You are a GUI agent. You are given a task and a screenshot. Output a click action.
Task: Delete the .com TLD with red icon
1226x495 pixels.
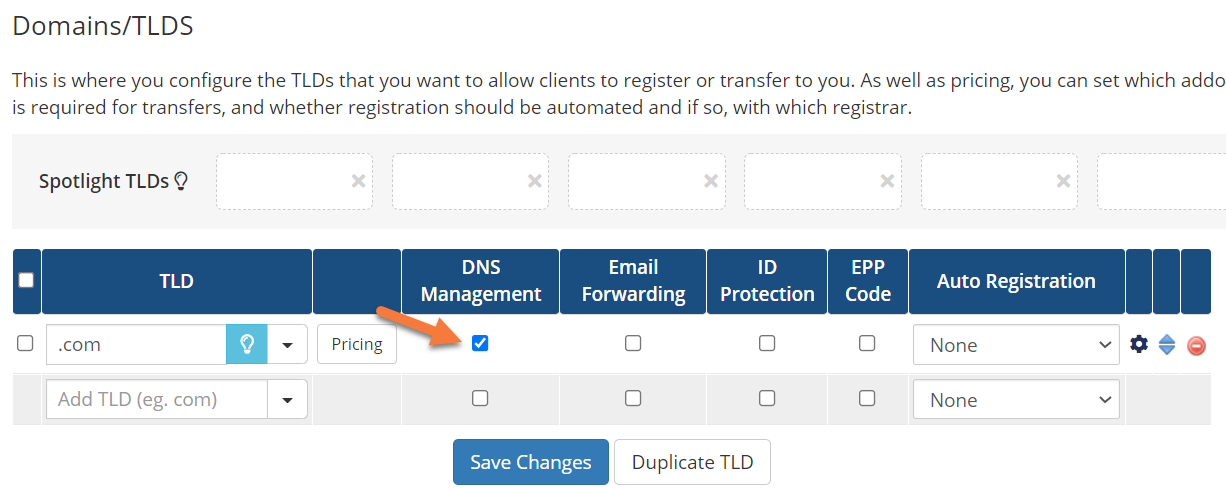tap(1196, 346)
